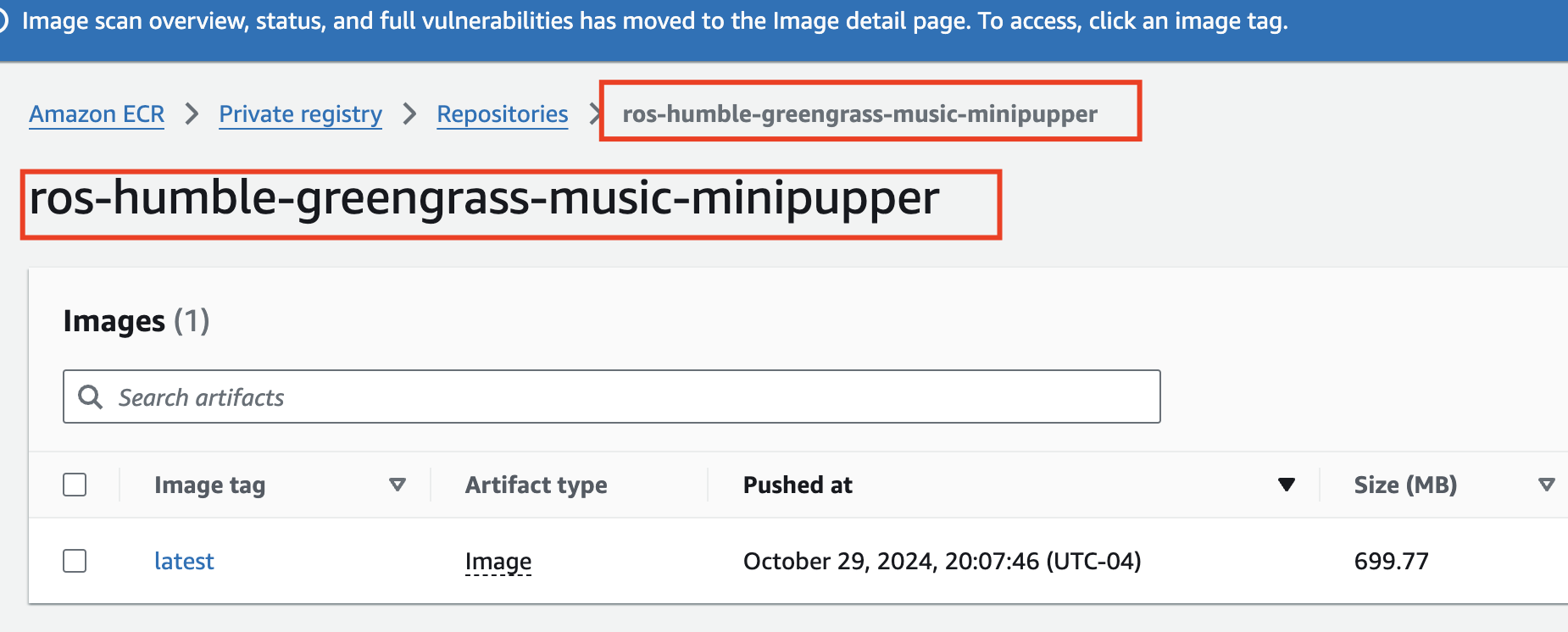The width and height of the screenshot is (1568, 632).
Task: Click the Artifact type column header
Action: 536,485
